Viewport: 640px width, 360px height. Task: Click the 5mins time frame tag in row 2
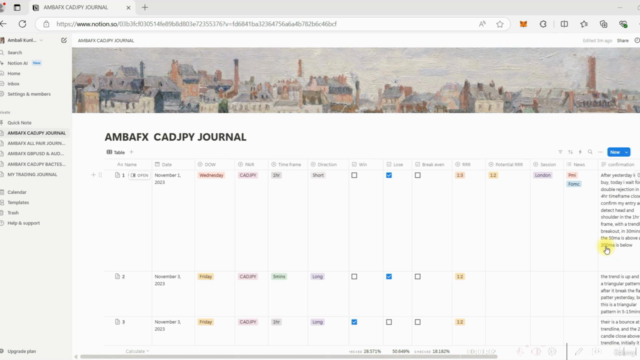pos(279,277)
